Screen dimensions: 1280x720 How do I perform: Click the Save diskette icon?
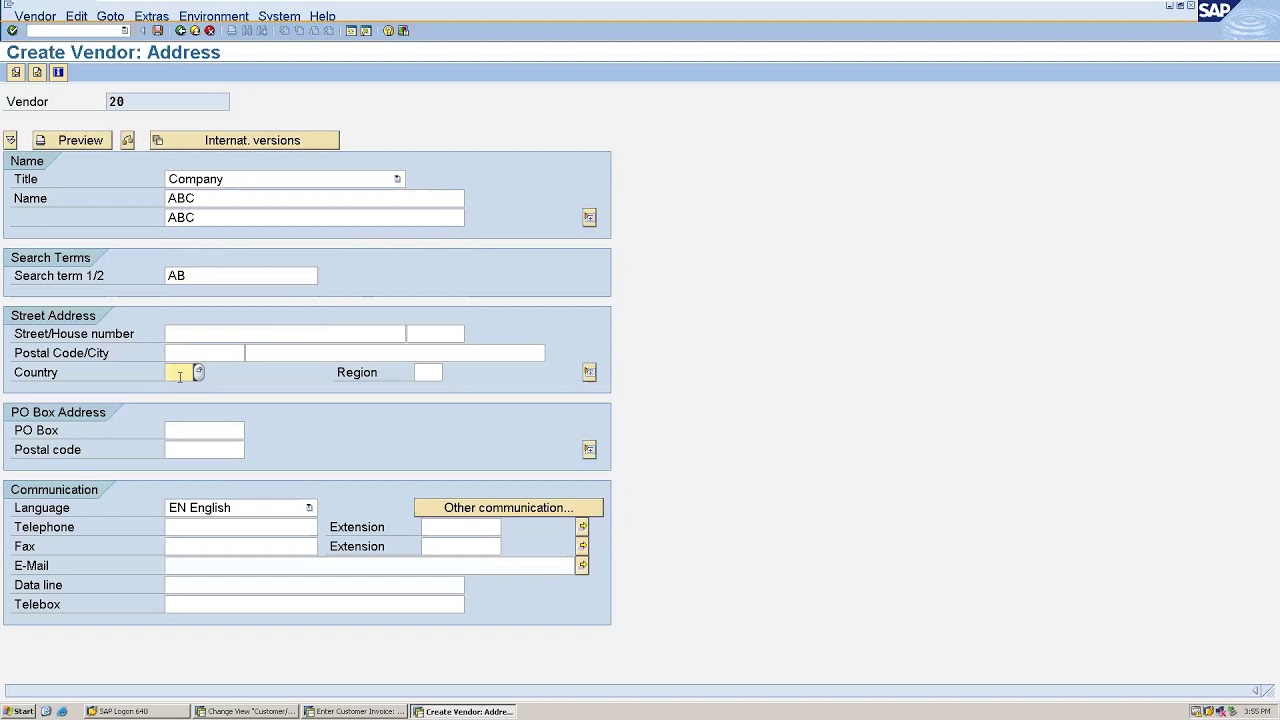coord(157,31)
